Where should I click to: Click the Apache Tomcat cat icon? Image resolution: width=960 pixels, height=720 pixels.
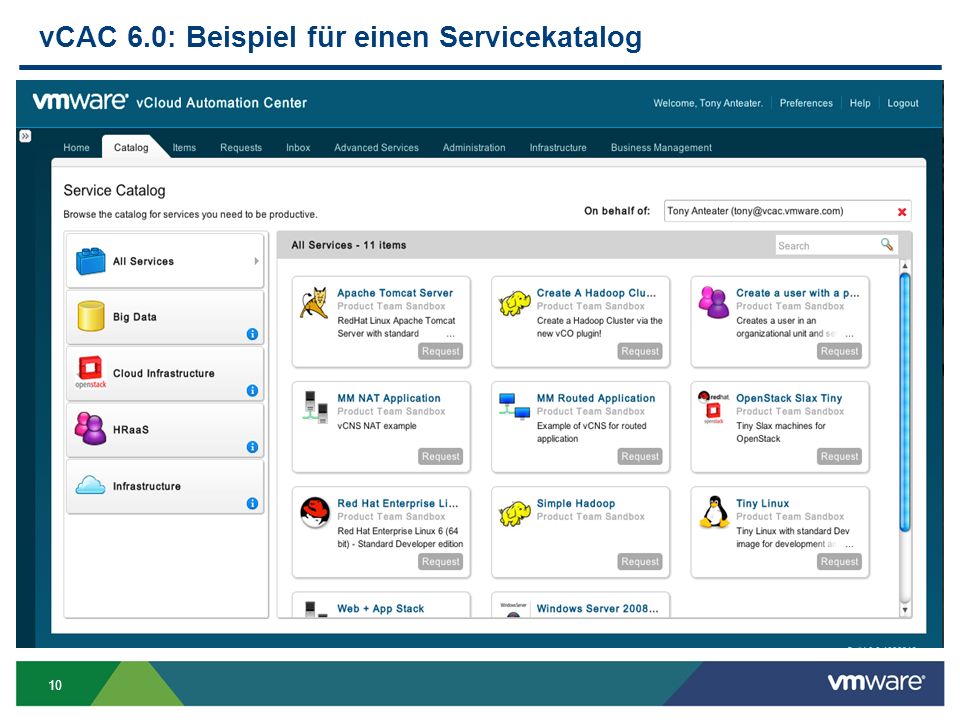[x=314, y=302]
